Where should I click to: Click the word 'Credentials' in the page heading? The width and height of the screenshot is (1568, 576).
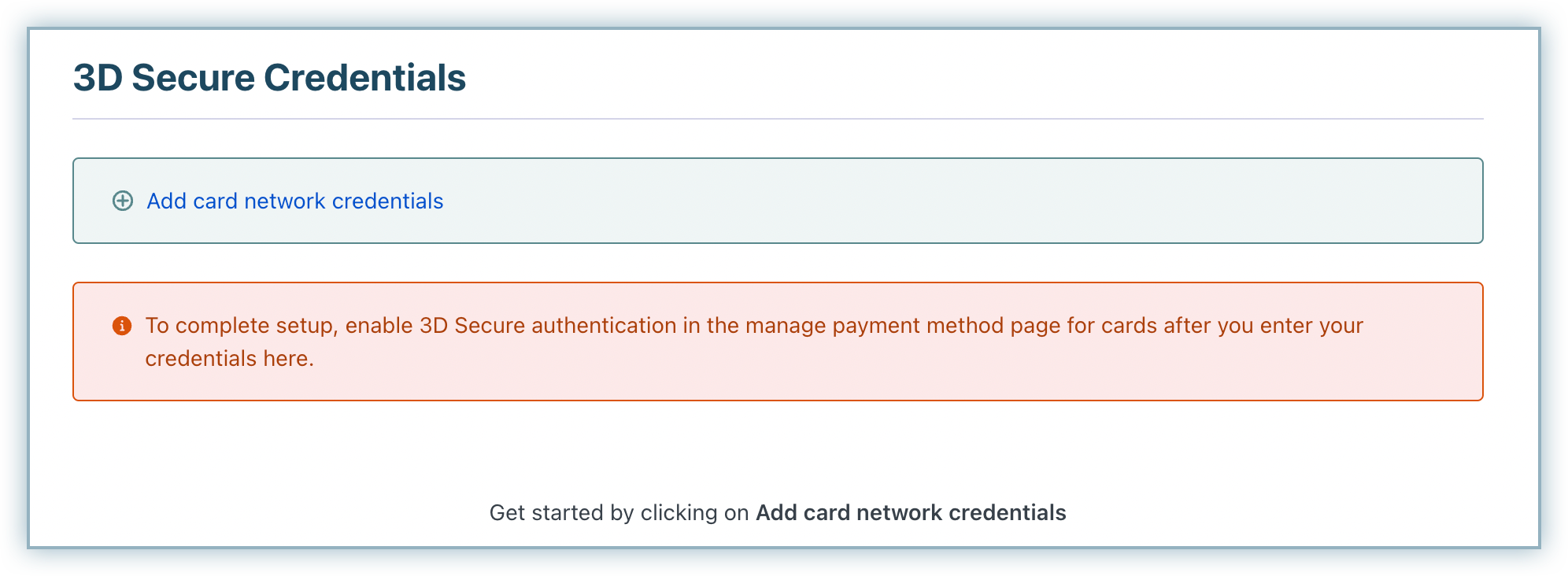(x=364, y=78)
